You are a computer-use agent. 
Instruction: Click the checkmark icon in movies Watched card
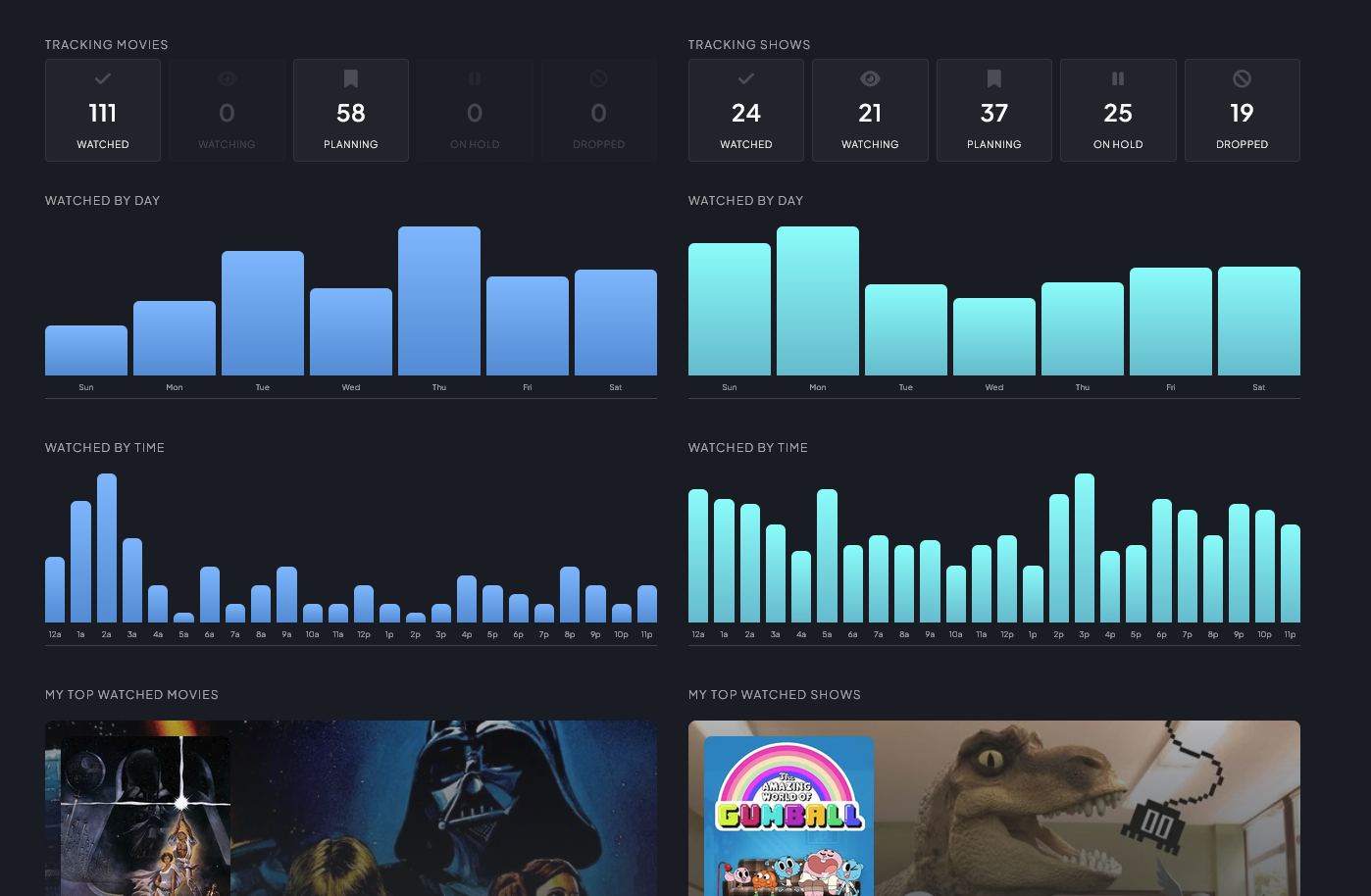click(x=103, y=78)
